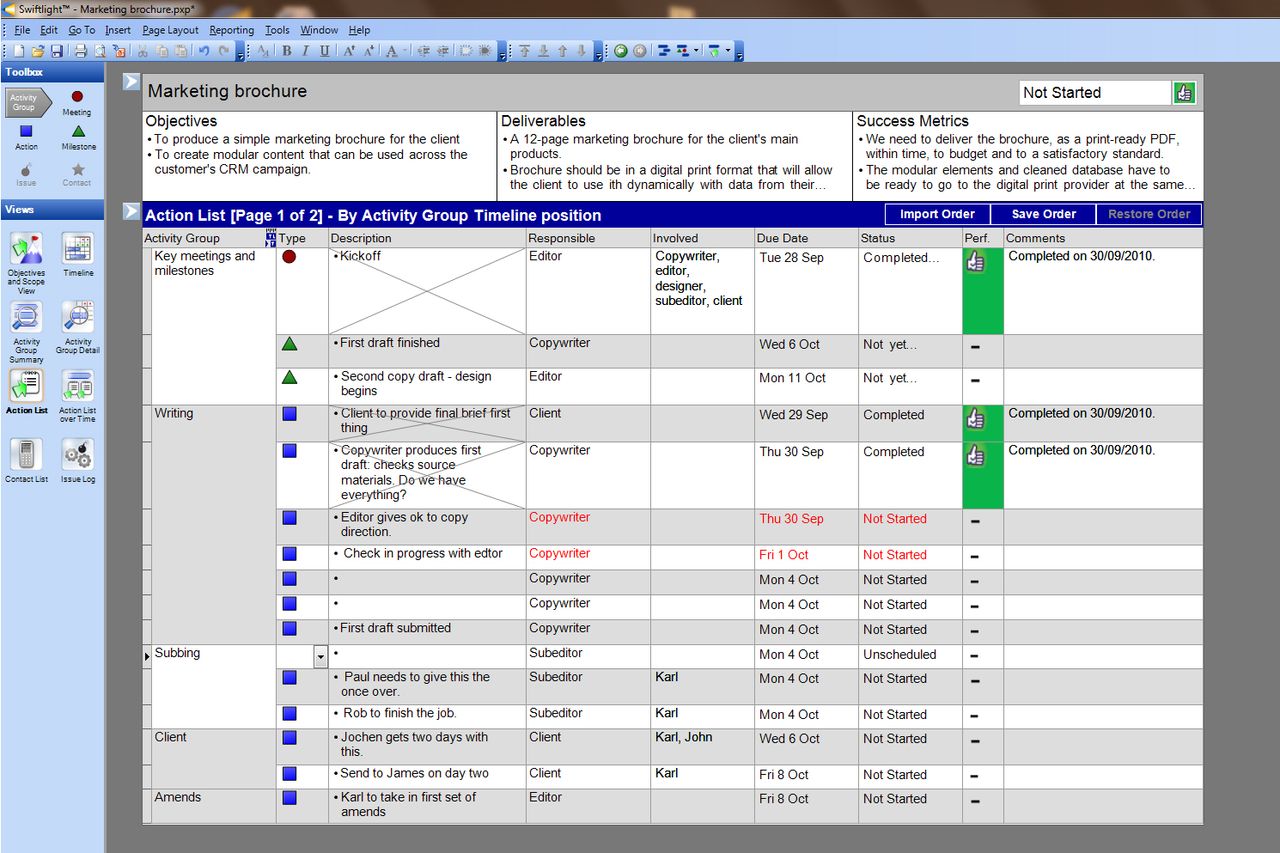Open the Activity Group Summary view

pyautogui.click(x=26, y=332)
